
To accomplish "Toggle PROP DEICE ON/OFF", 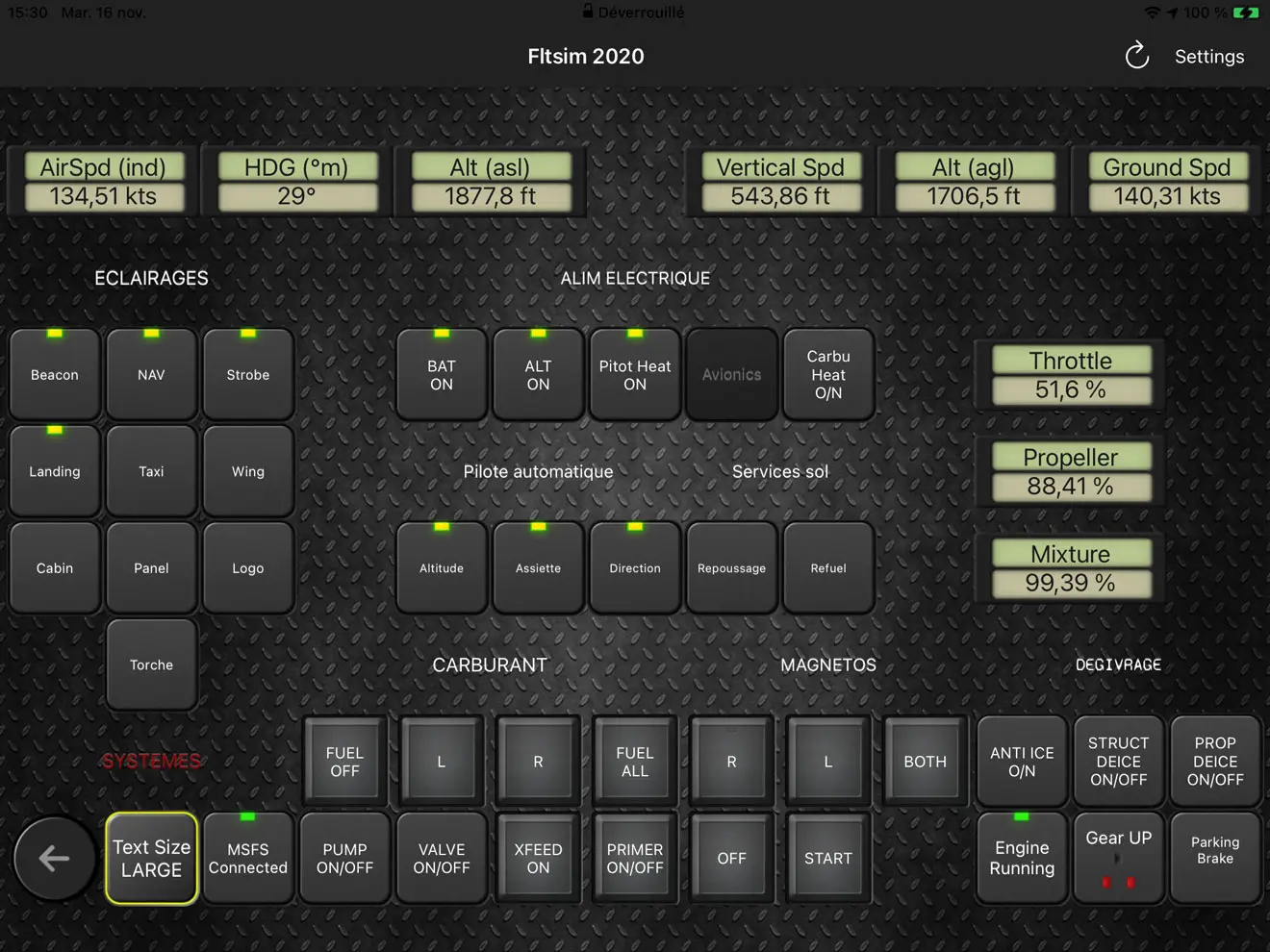I will click(1215, 762).
